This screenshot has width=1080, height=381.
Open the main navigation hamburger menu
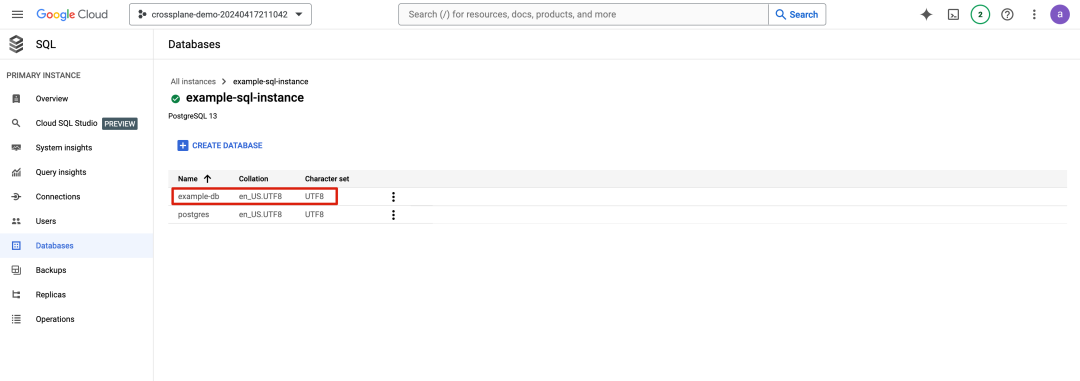[x=17, y=14]
